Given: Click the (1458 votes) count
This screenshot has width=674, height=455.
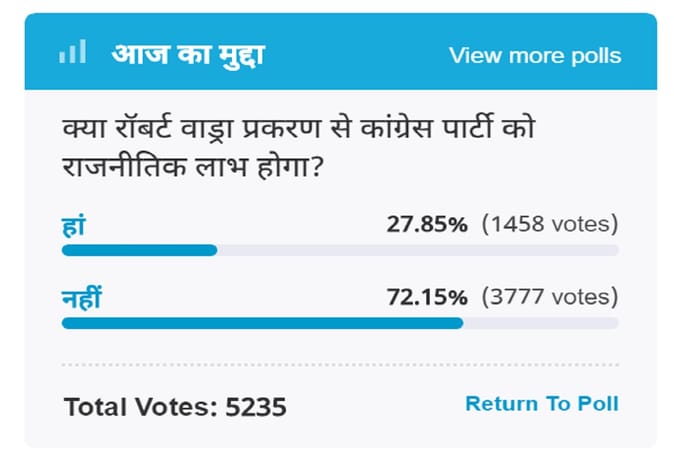Looking at the screenshot, I should click(x=549, y=225).
